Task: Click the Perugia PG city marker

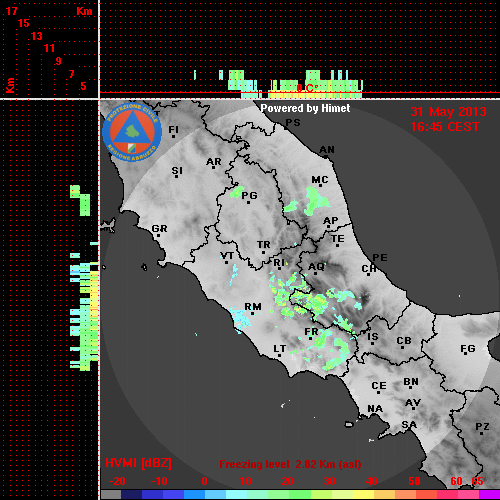Action: 248,202
